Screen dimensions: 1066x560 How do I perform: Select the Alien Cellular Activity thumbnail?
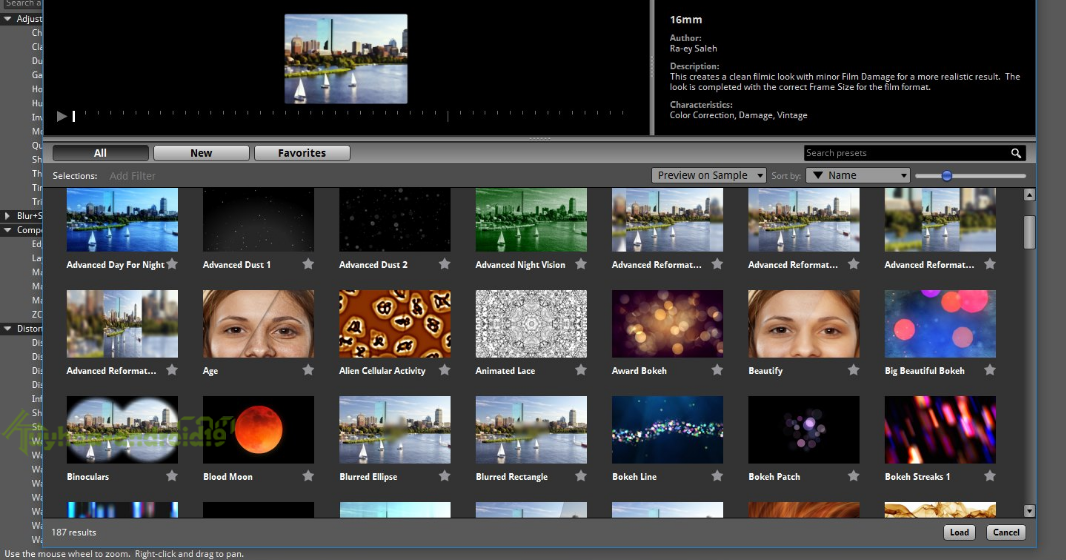coord(395,323)
